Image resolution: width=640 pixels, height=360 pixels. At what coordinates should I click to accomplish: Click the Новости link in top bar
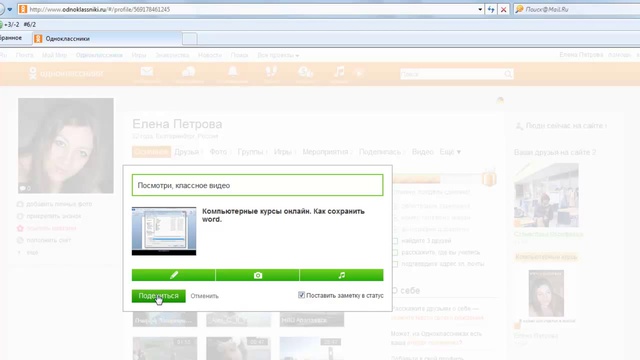[x=210, y=55]
